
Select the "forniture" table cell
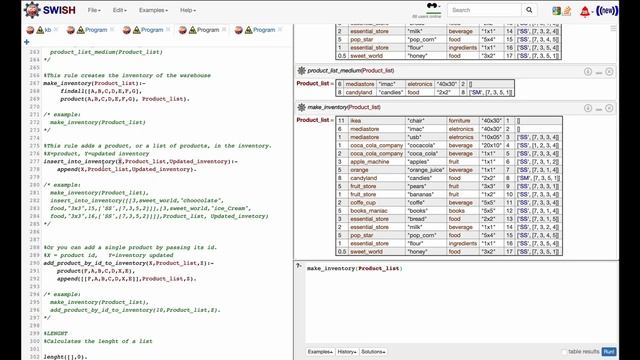[x=462, y=121]
